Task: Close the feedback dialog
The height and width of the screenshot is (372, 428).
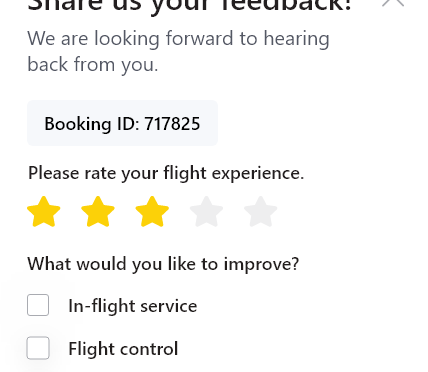Action: 393,2
